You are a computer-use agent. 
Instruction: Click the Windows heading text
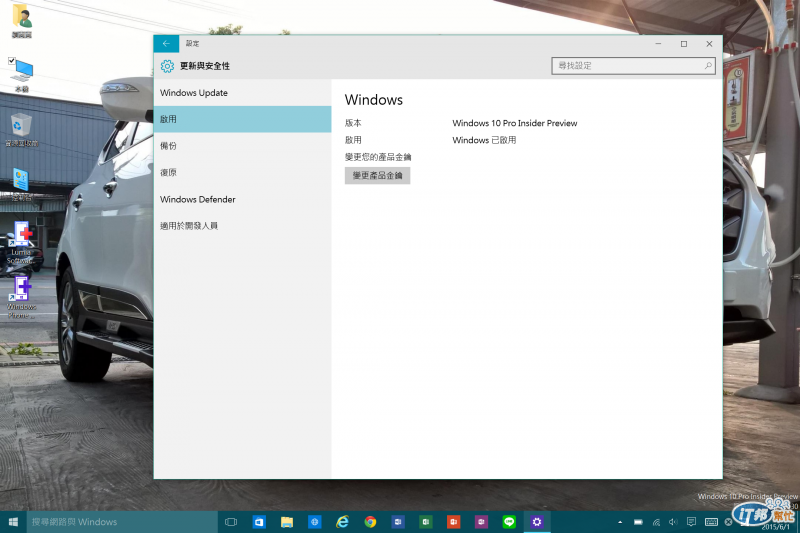373,100
